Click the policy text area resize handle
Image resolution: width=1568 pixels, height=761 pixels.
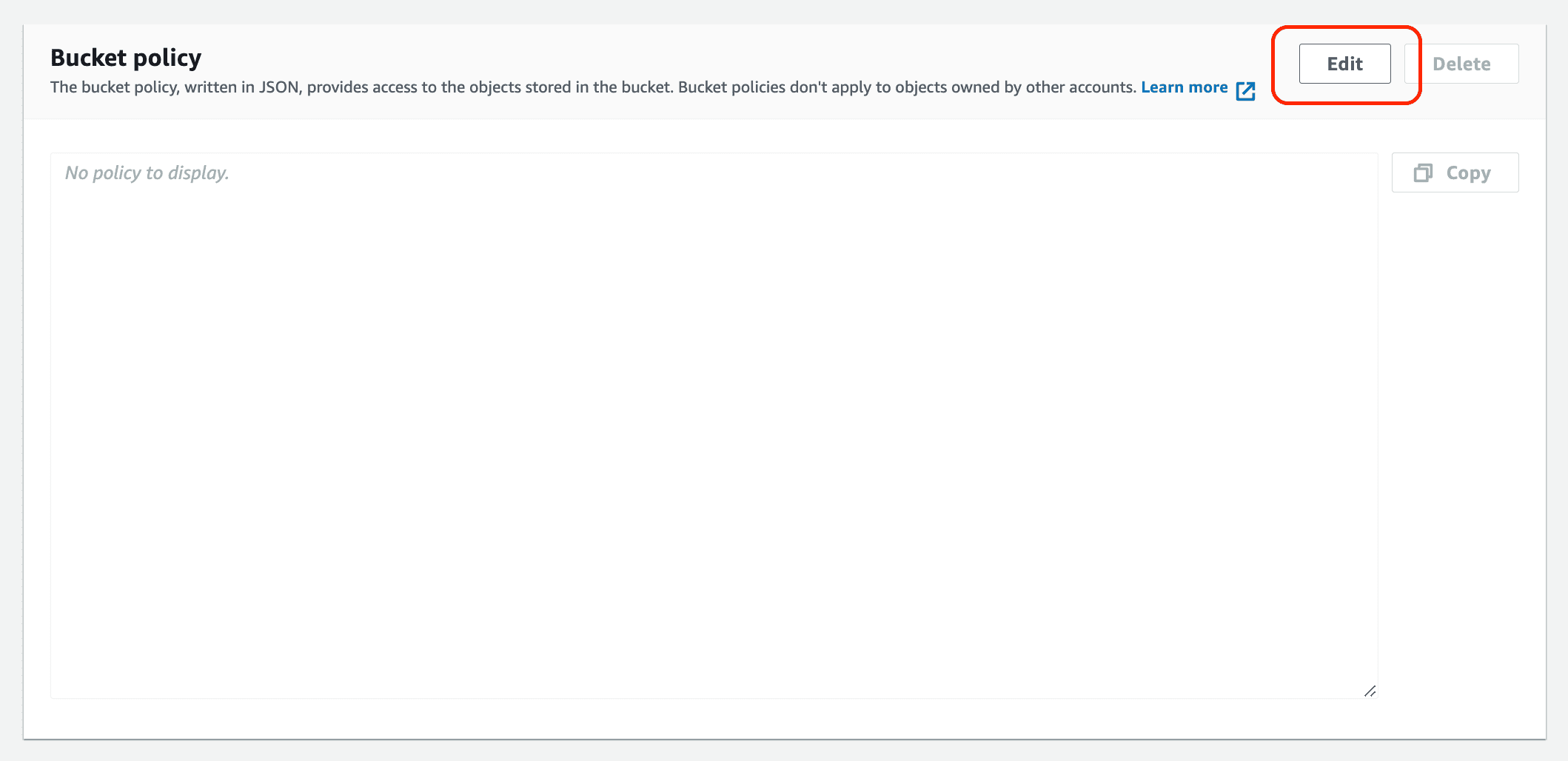[1370, 691]
